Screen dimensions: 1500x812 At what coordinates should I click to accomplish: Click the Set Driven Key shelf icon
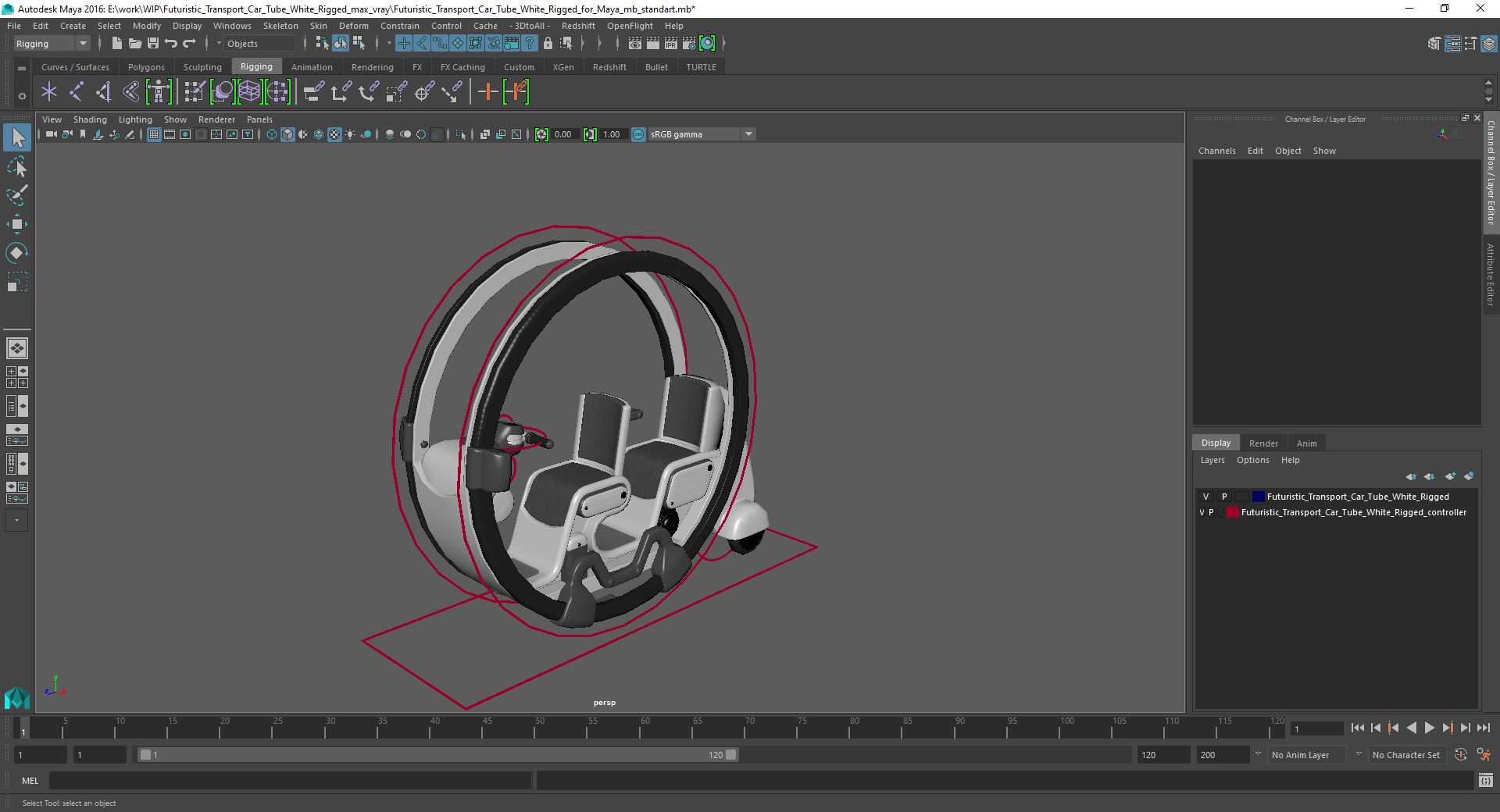point(516,92)
